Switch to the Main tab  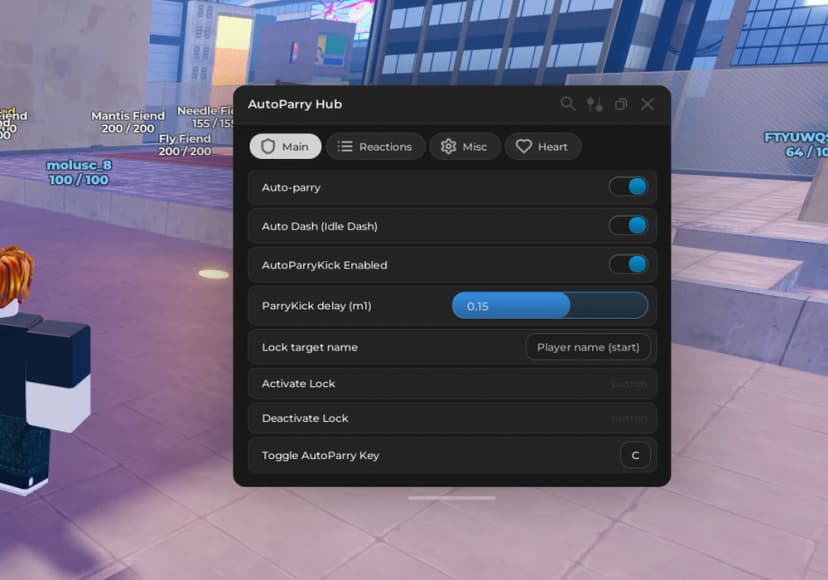(x=285, y=146)
